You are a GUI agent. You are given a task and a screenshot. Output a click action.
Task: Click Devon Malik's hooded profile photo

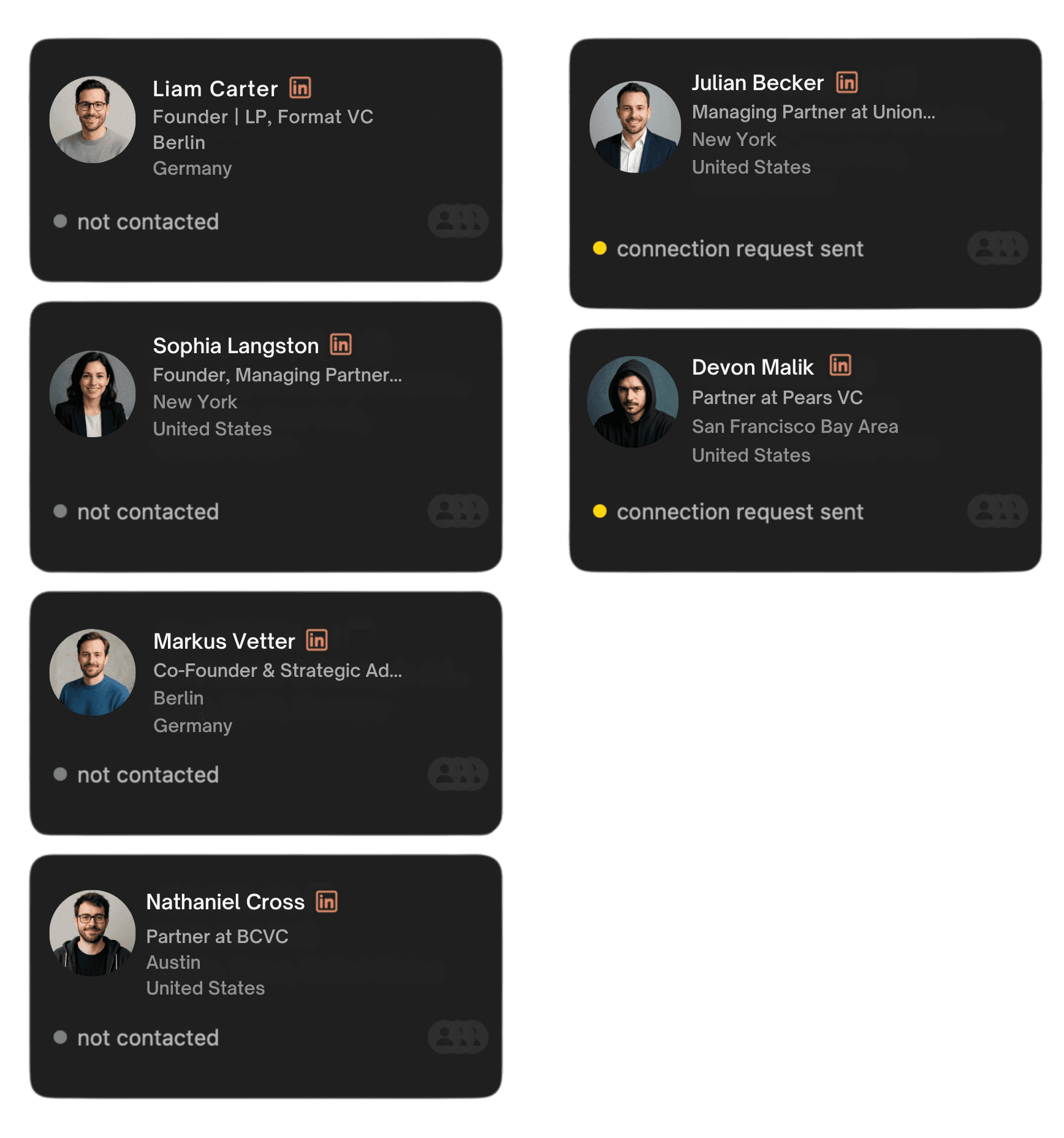(633, 402)
